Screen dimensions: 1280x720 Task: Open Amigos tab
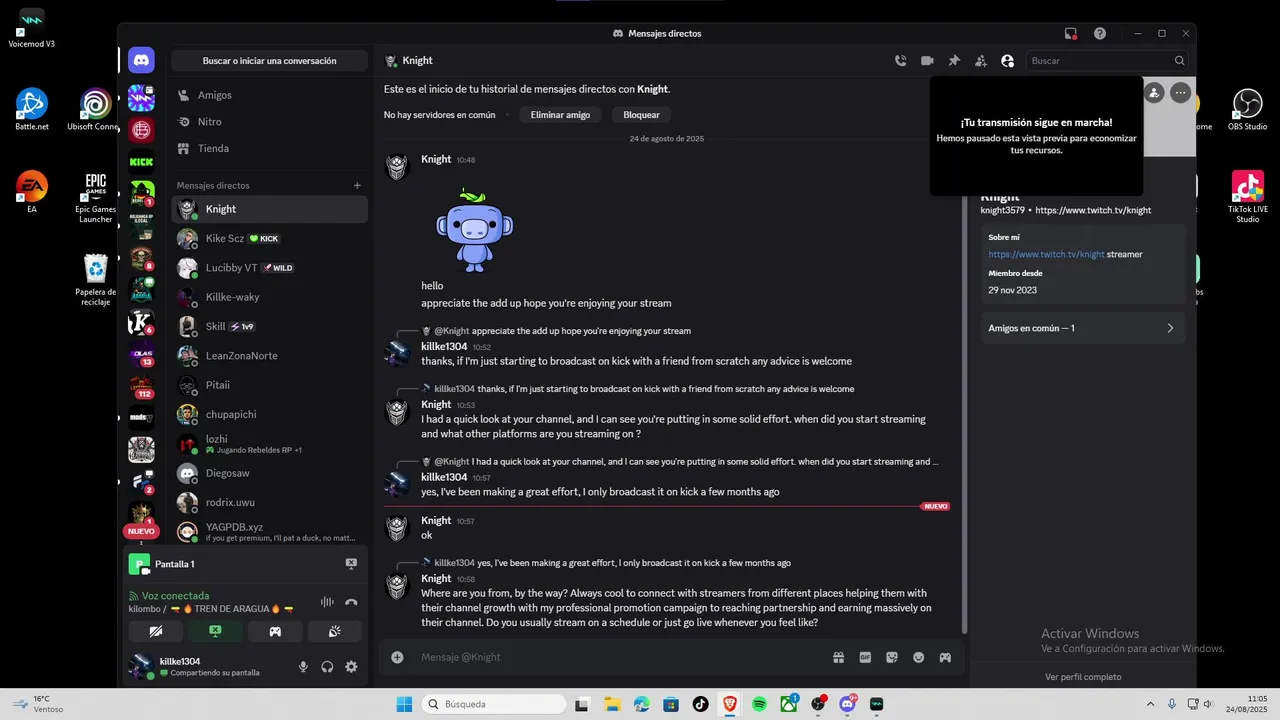(269, 95)
